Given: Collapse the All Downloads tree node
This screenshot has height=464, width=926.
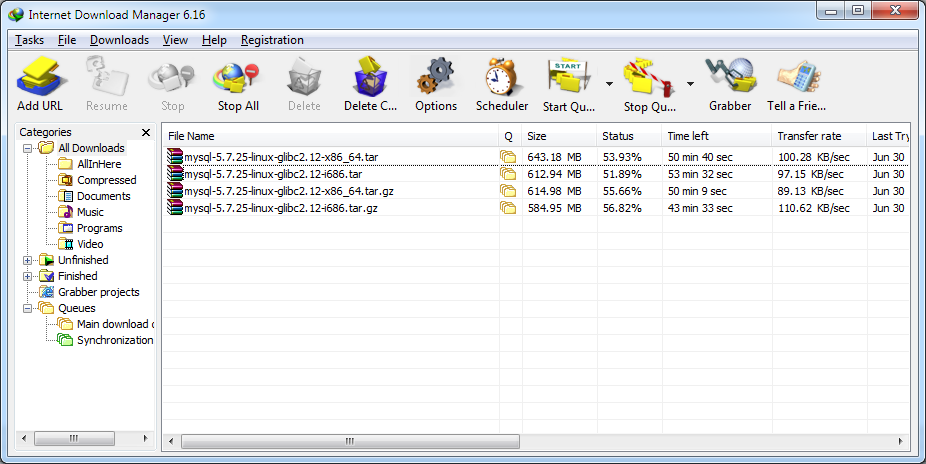Looking at the screenshot, I should [27, 148].
